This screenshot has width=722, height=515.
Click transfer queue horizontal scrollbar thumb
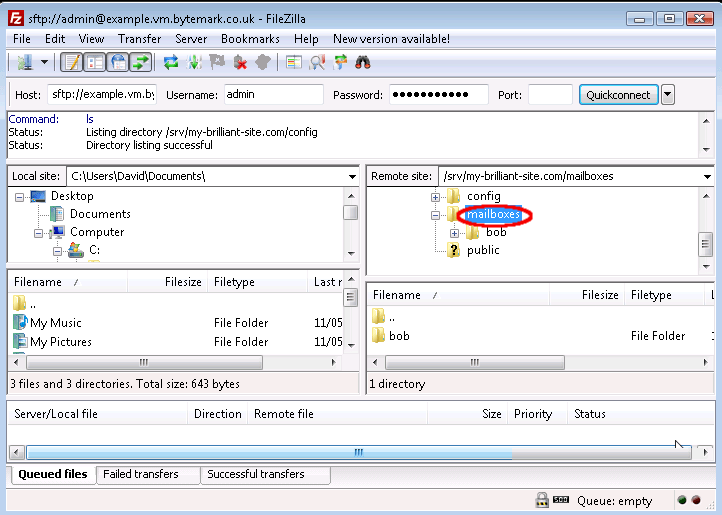(359, 452)
